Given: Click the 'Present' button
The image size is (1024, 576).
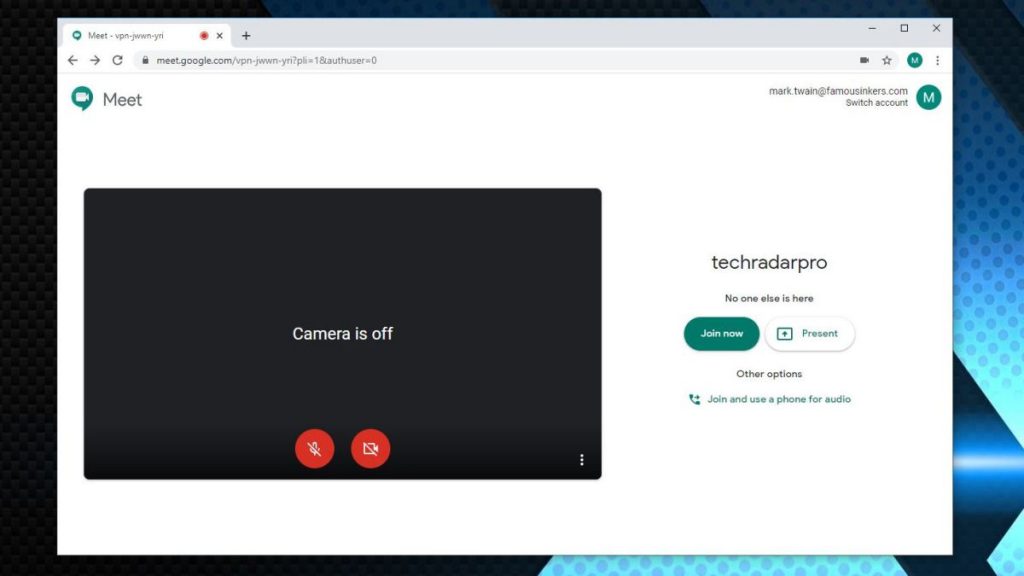Looking at the screenshot, I should pos(810,333).
